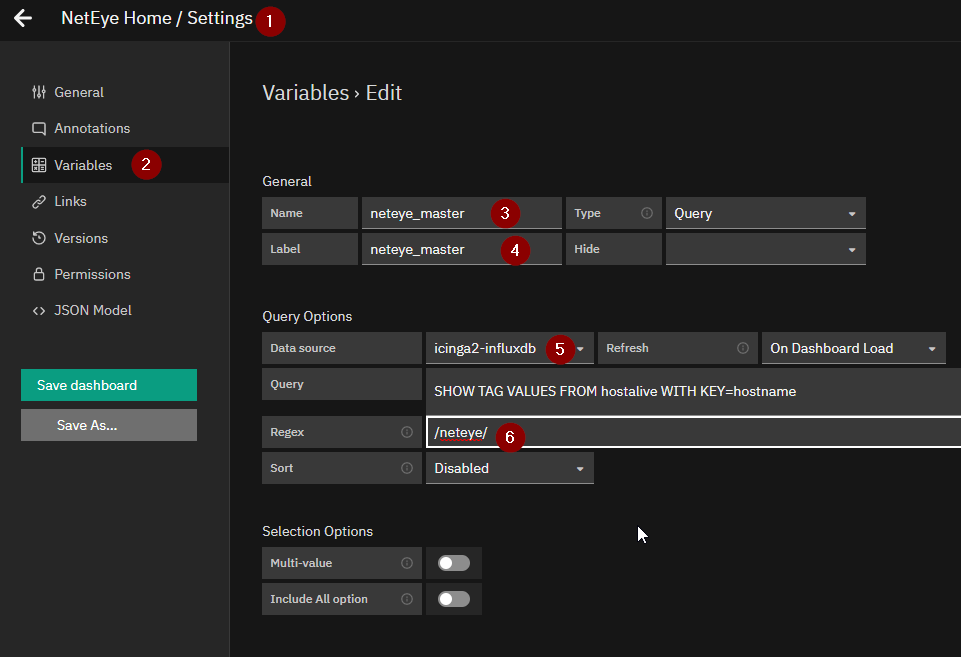Click the info icon next to Refresh

[x=743, y=348]
